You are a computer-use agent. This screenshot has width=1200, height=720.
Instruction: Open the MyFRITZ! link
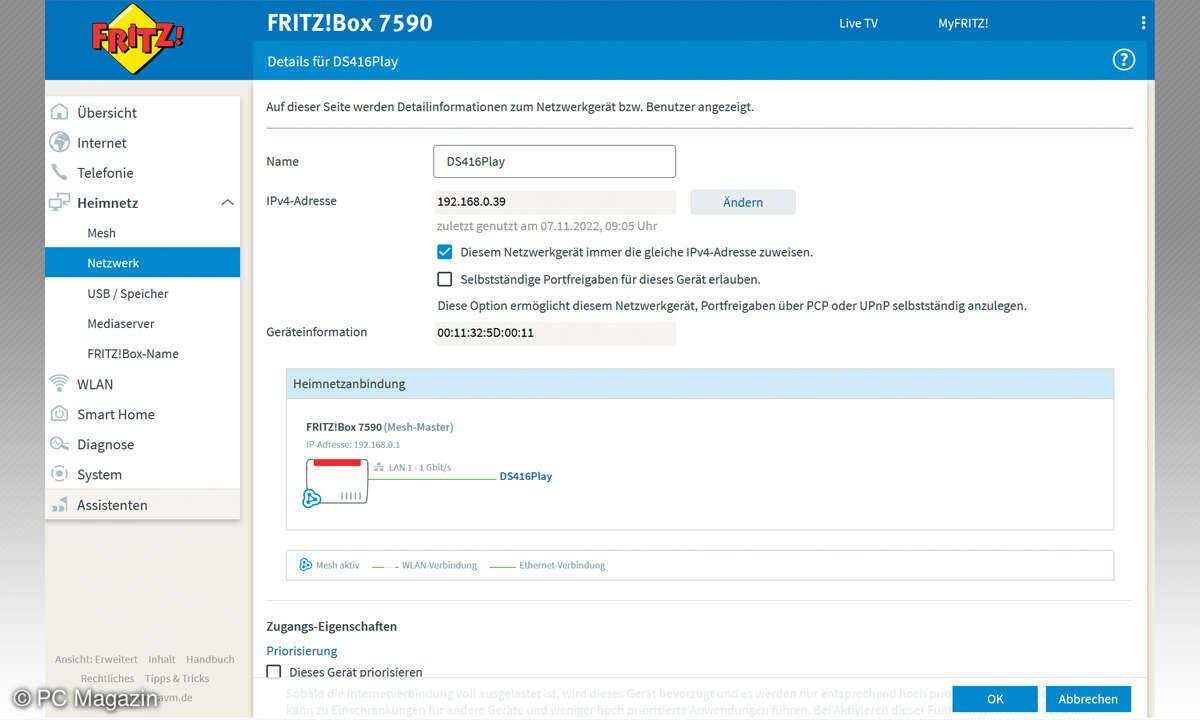coord(963,23)
